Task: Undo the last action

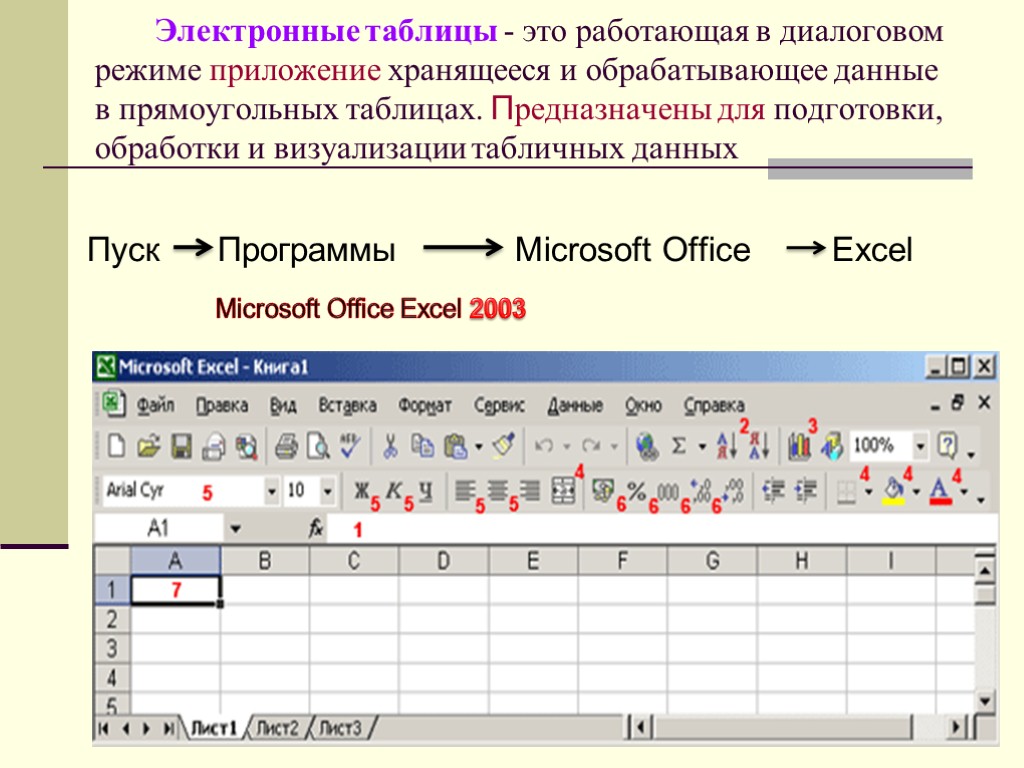Action: [543, 446]
